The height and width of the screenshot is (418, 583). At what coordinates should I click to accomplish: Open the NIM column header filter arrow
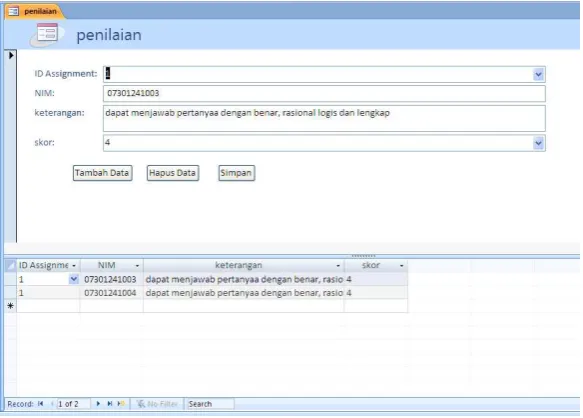(x=137, y=266)
